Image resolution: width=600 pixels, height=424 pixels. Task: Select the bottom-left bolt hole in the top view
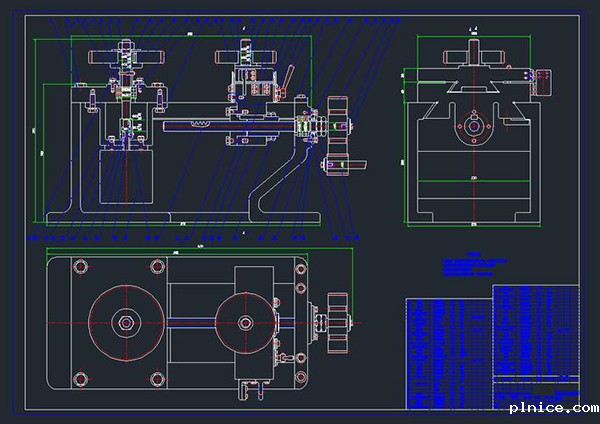[x=79, y=378]
